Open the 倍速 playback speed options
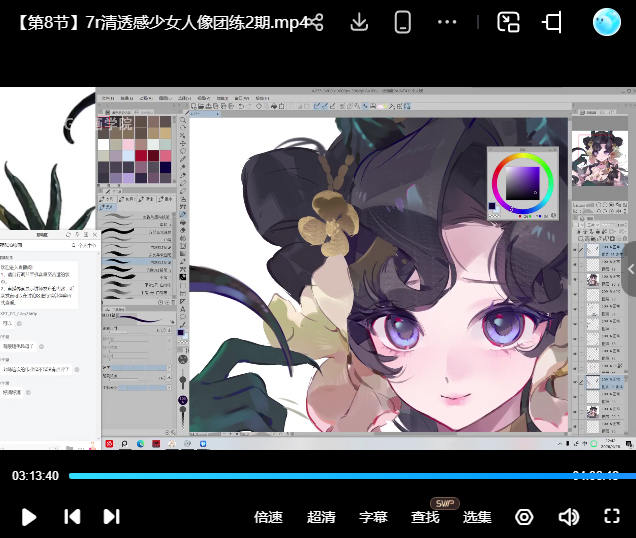Screen dimensions: 636x538 pyautogui.click(x=268, y=517)
